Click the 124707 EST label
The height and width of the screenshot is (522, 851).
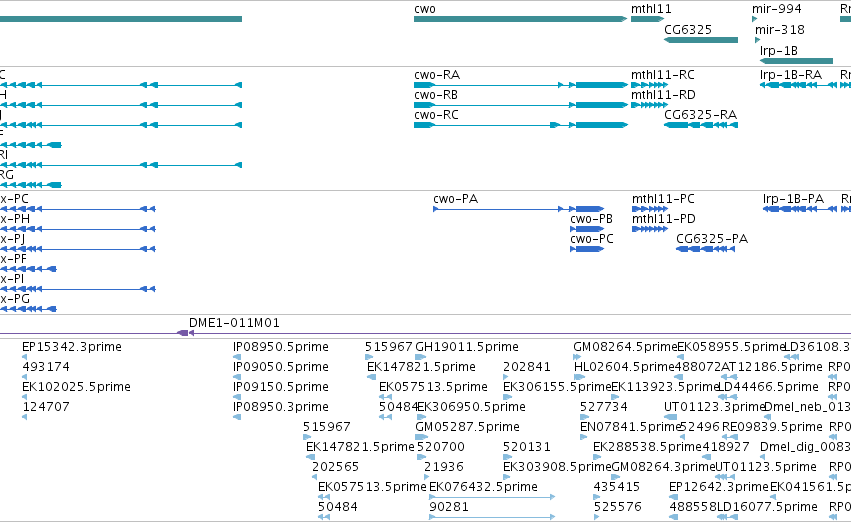(46, 407)
